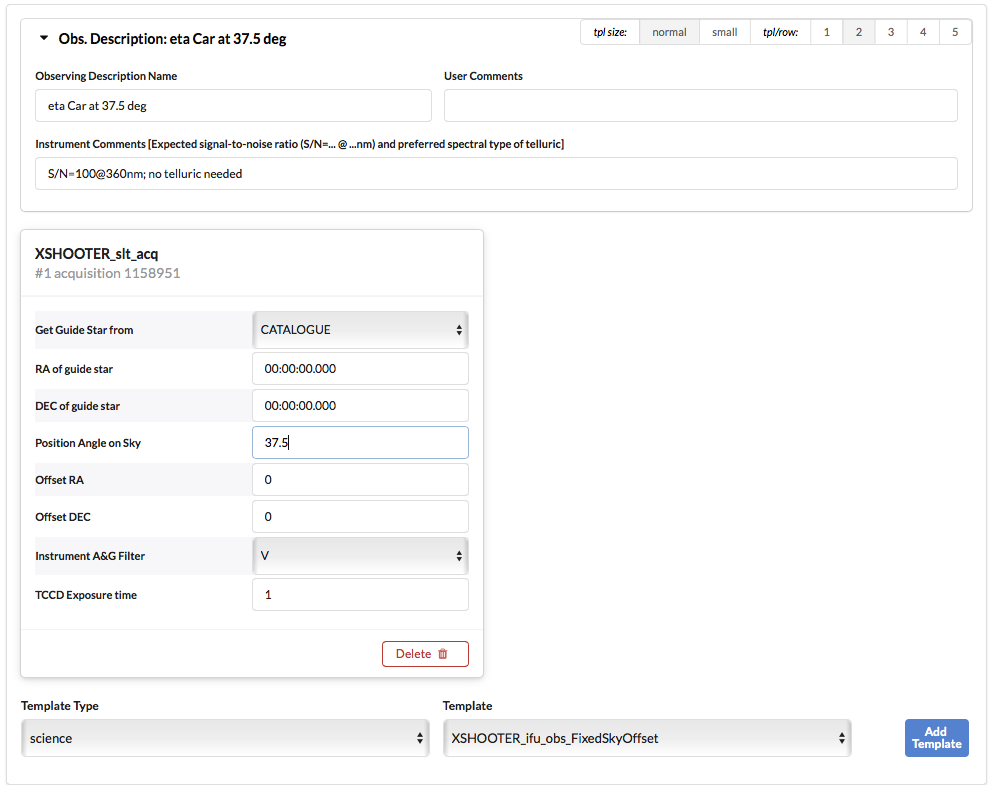Image resolution: width=992 pixels, height=793 pixels.
Task: Open the Instrument A&G Filter dropdown
Action: (x=360, y=556)
